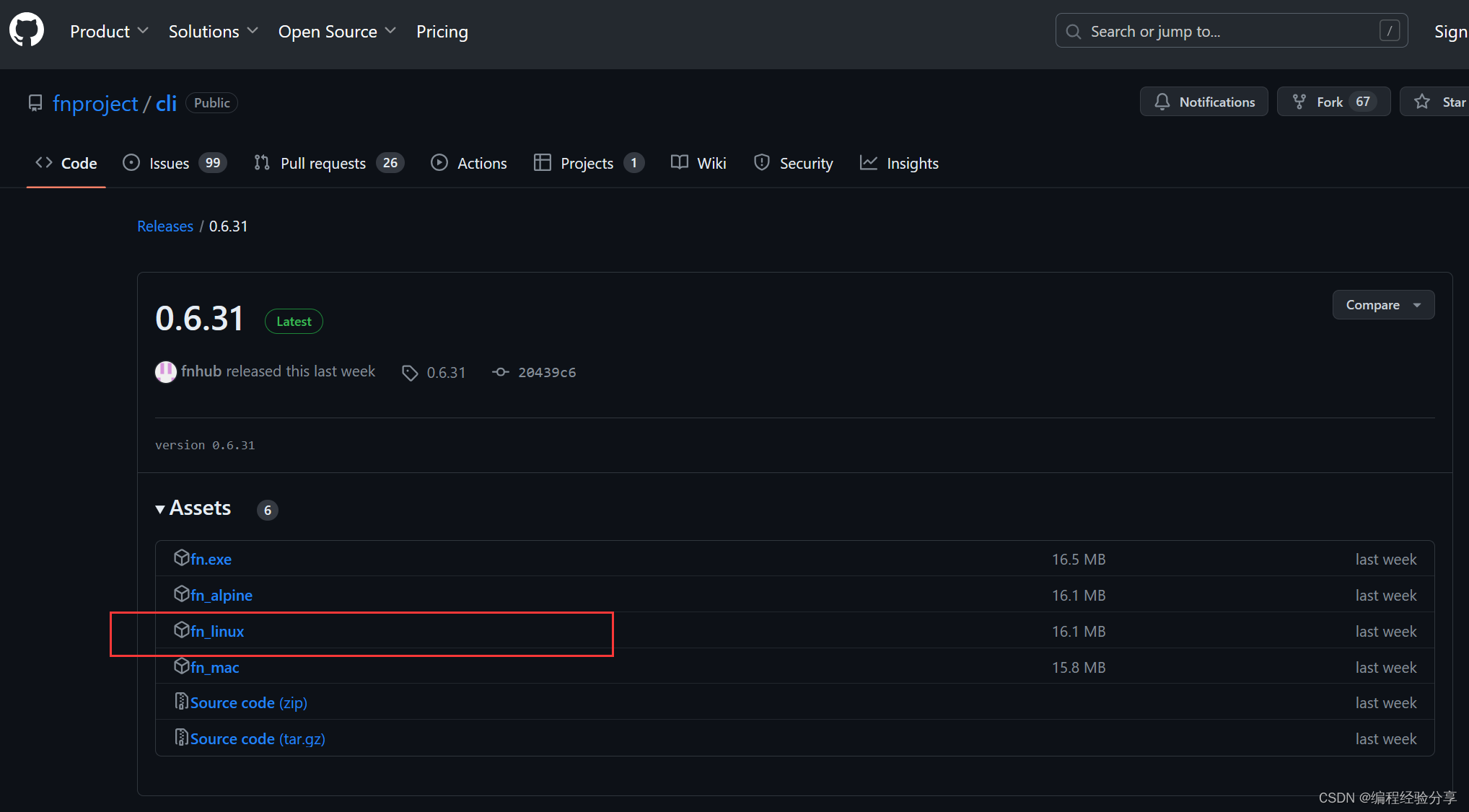The height and width of the screenshot is (812, 1469).
Task: Click the package icon beside fn_linux
Action: click(181, 630)
